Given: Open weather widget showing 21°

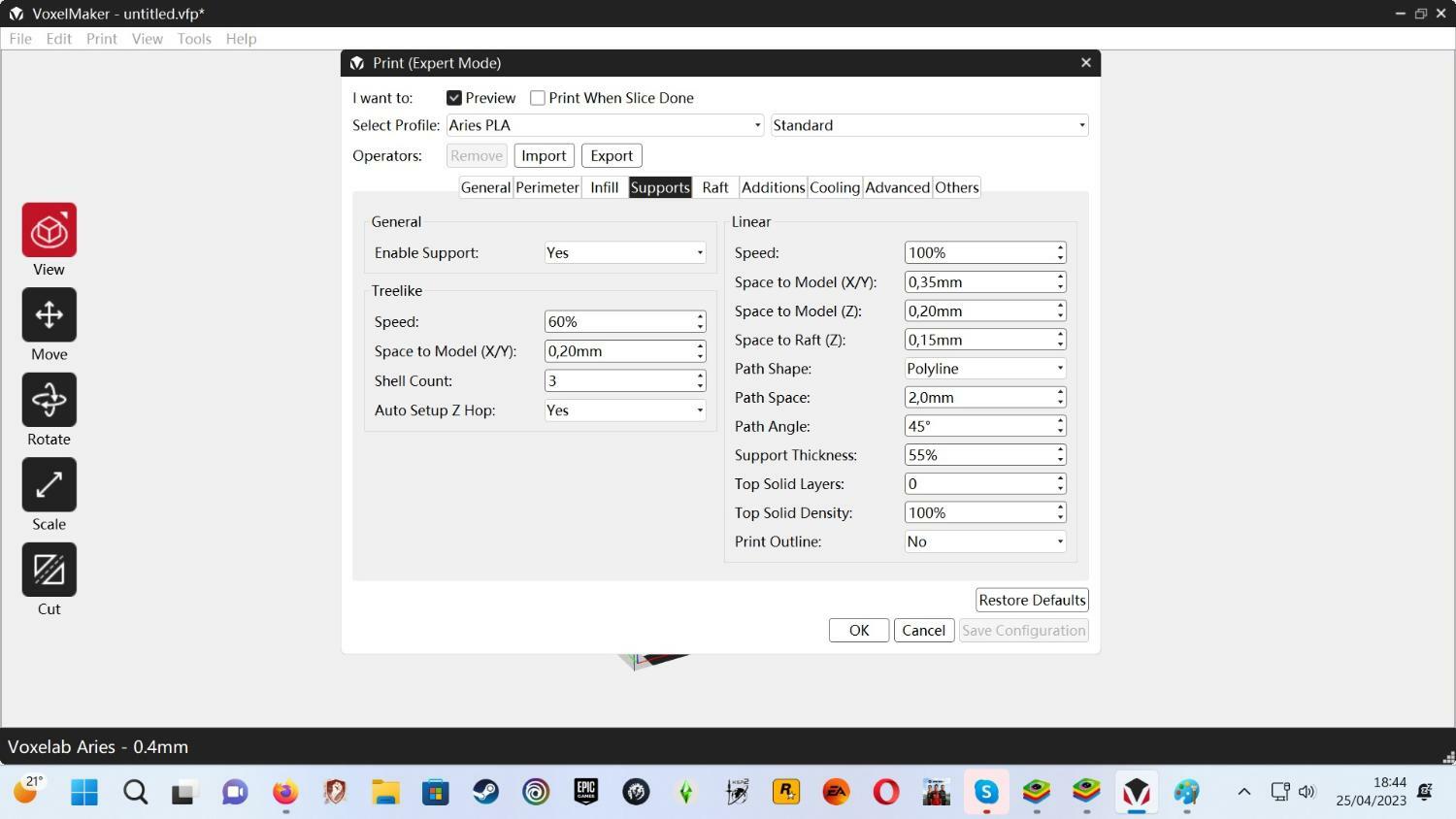Looking at the screenshot, I should click(28, 791).
